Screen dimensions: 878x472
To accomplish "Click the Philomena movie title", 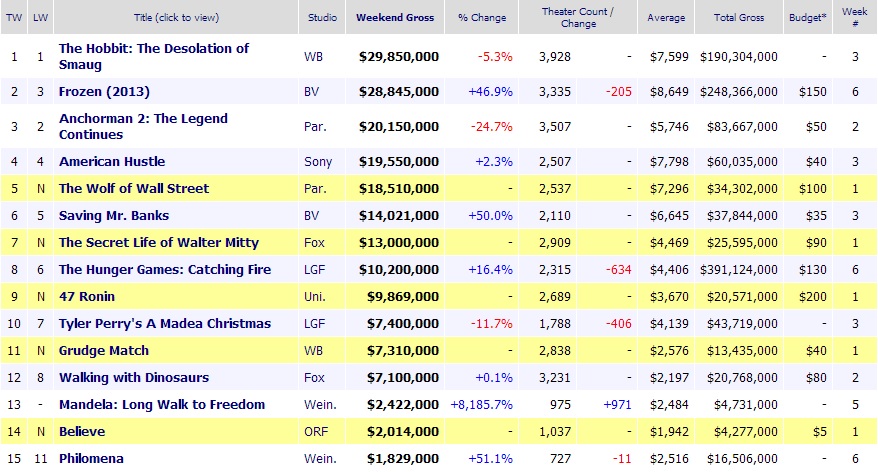I will pyautogui.click(x=91, y=458).
